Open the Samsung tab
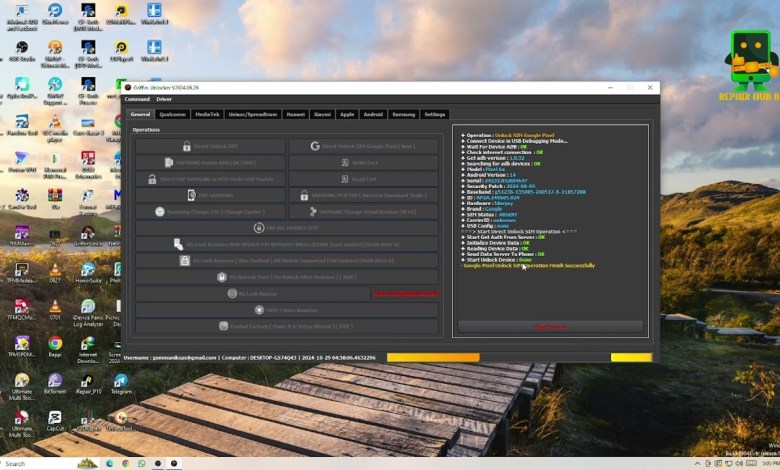The width and height of the screenshot is (780, 470). pyautogui.click(x=403, y=114)
